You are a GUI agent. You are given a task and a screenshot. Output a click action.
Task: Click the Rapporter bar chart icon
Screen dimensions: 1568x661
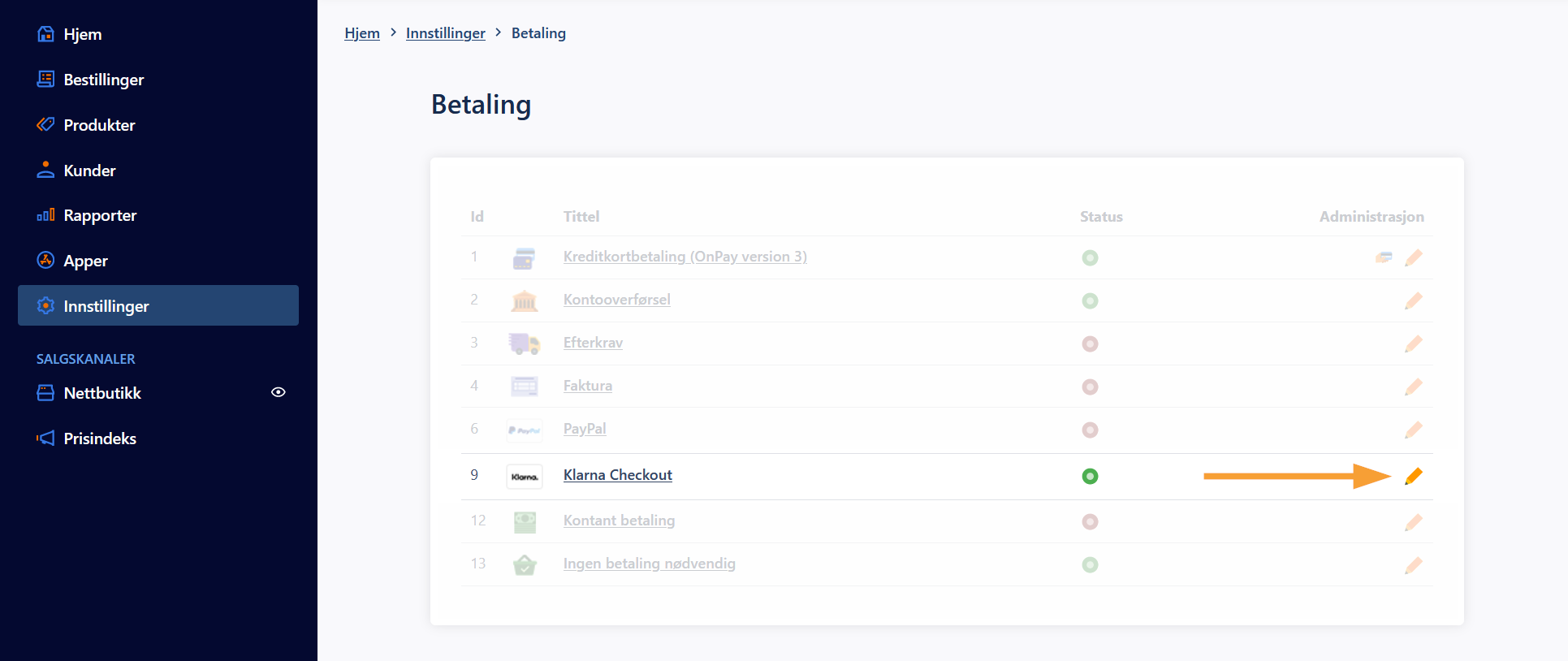click(x=46, y=215)
